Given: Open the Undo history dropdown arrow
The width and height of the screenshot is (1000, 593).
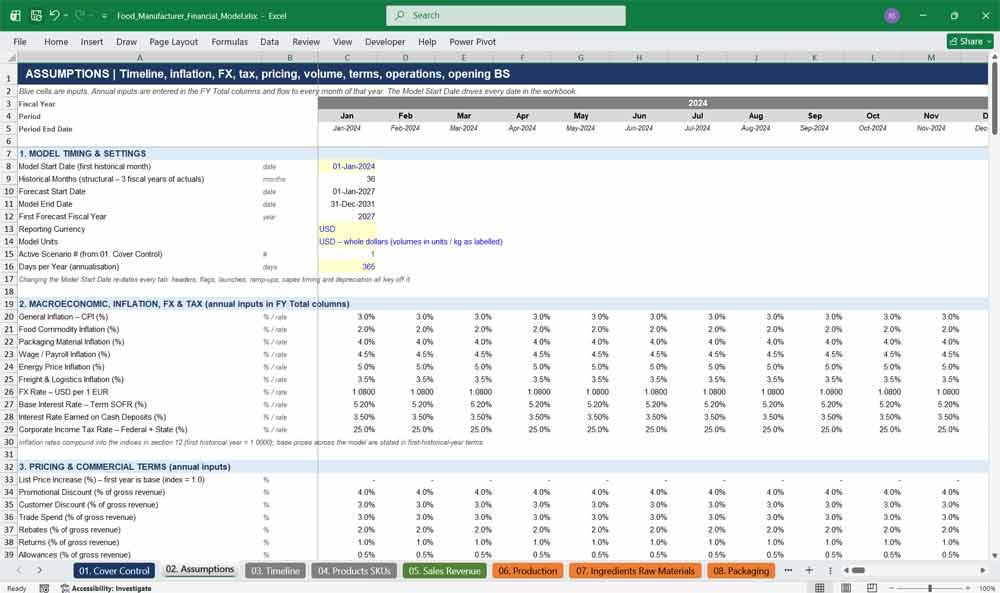Looking at the screenshot, I should click(x=66, y=15).
